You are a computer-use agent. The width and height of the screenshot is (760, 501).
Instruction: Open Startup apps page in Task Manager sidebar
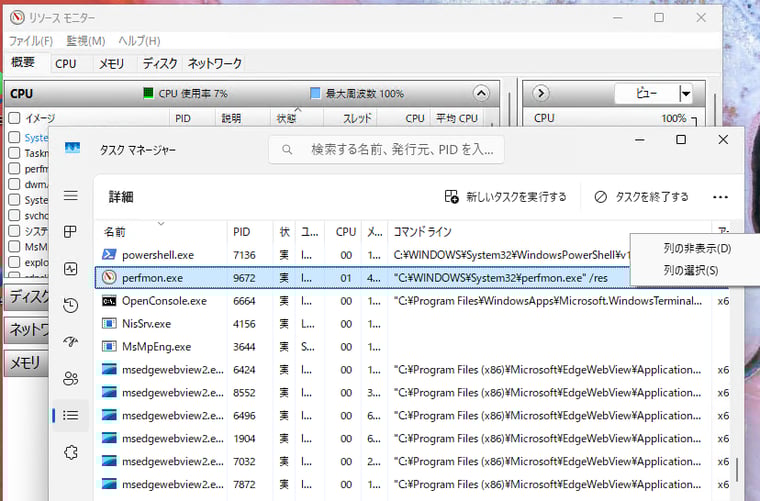(x=71, y=342)
